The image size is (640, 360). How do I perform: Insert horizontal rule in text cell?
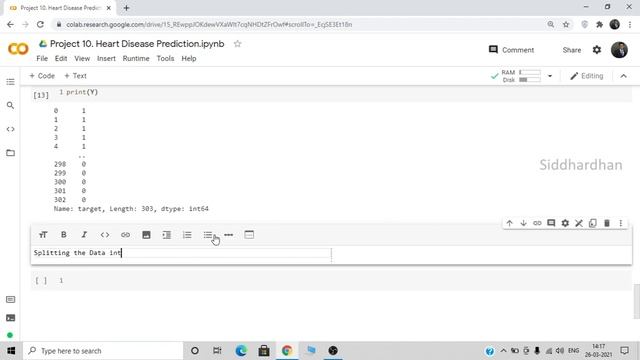(229, 235)
